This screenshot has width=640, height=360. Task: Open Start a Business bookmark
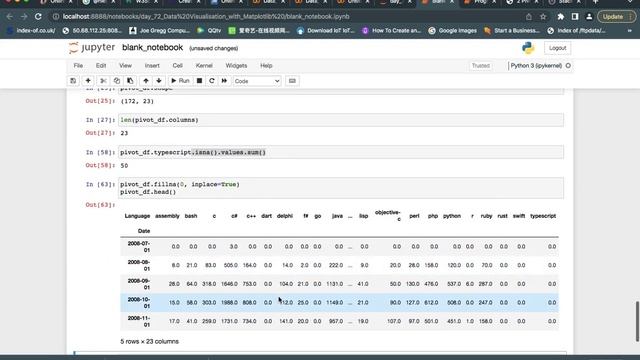pos(512,31)
